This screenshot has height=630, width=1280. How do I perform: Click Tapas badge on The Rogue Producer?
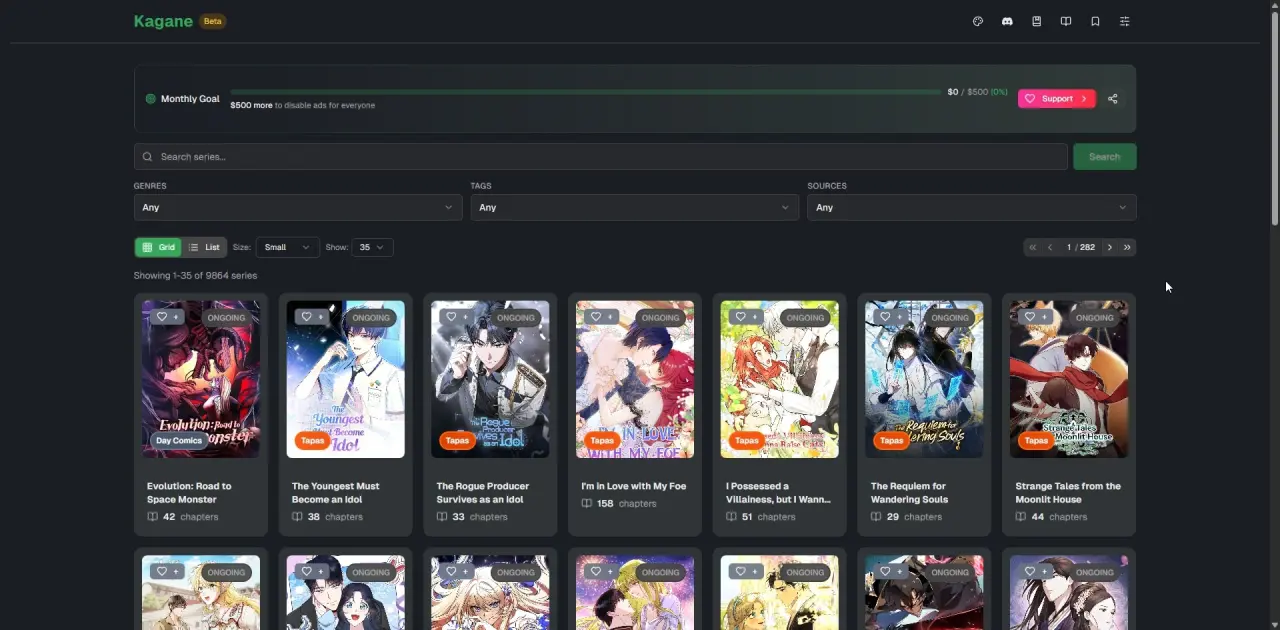click(457, 440)
